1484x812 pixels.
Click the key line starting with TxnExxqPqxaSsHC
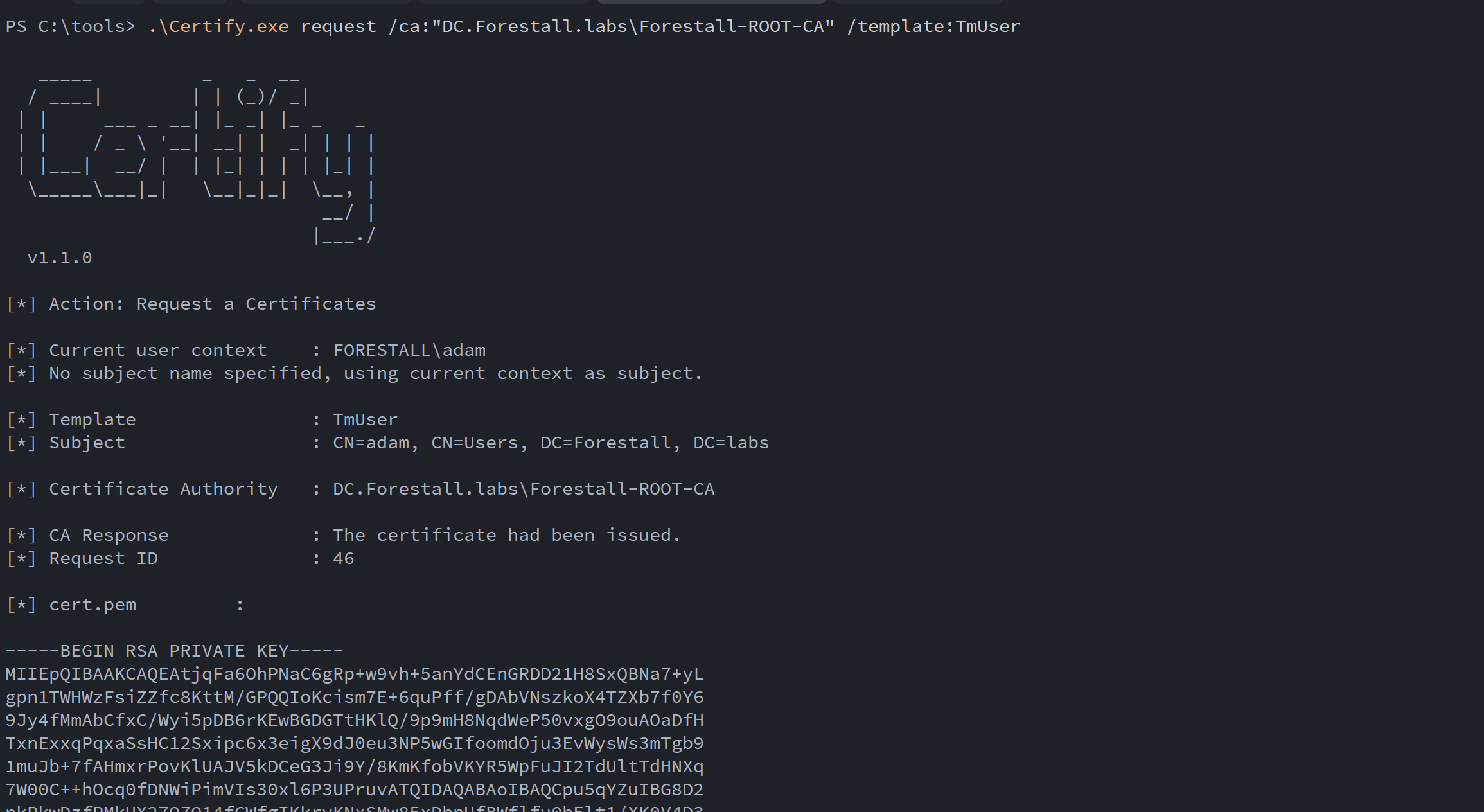pos(355,743)
